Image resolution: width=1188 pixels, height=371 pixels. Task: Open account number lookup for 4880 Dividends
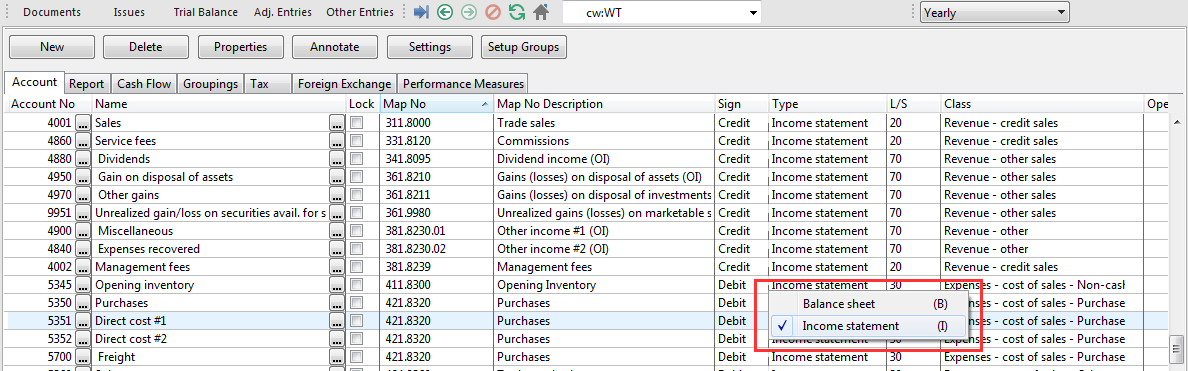pyautogui.click(x=83, y=159)
